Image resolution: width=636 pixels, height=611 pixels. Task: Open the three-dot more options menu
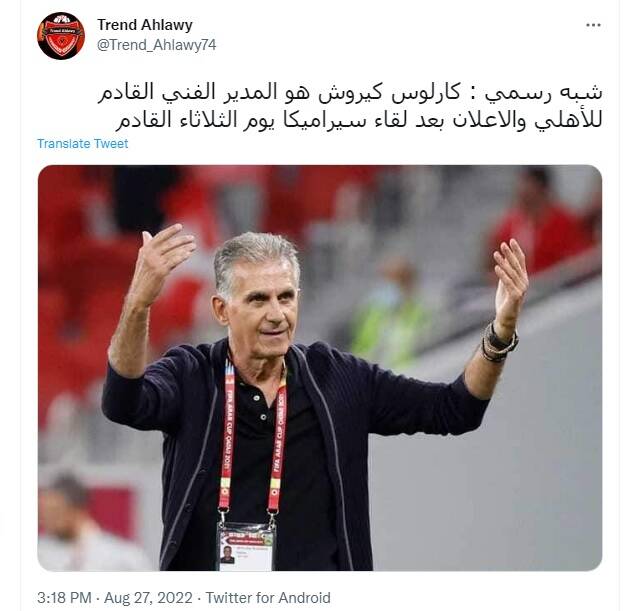point(593,25)
